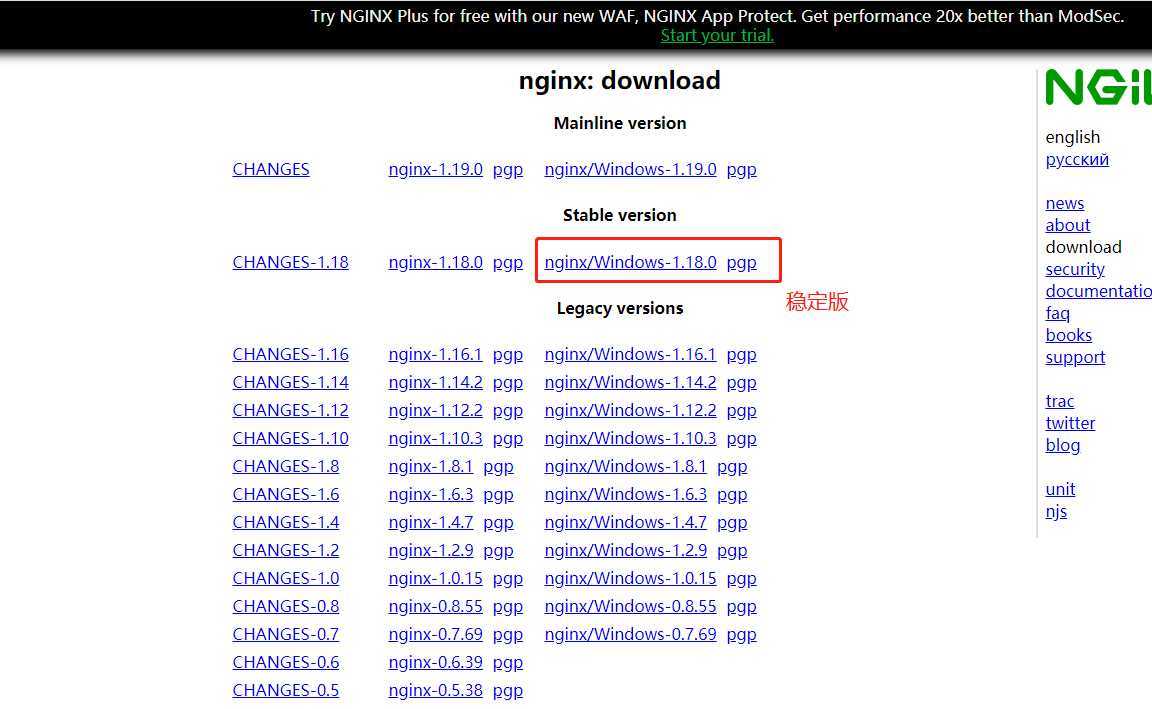Switch language to русский
The width and height of the screenshot is (1152, 709).
click(x=1077, y=159)
